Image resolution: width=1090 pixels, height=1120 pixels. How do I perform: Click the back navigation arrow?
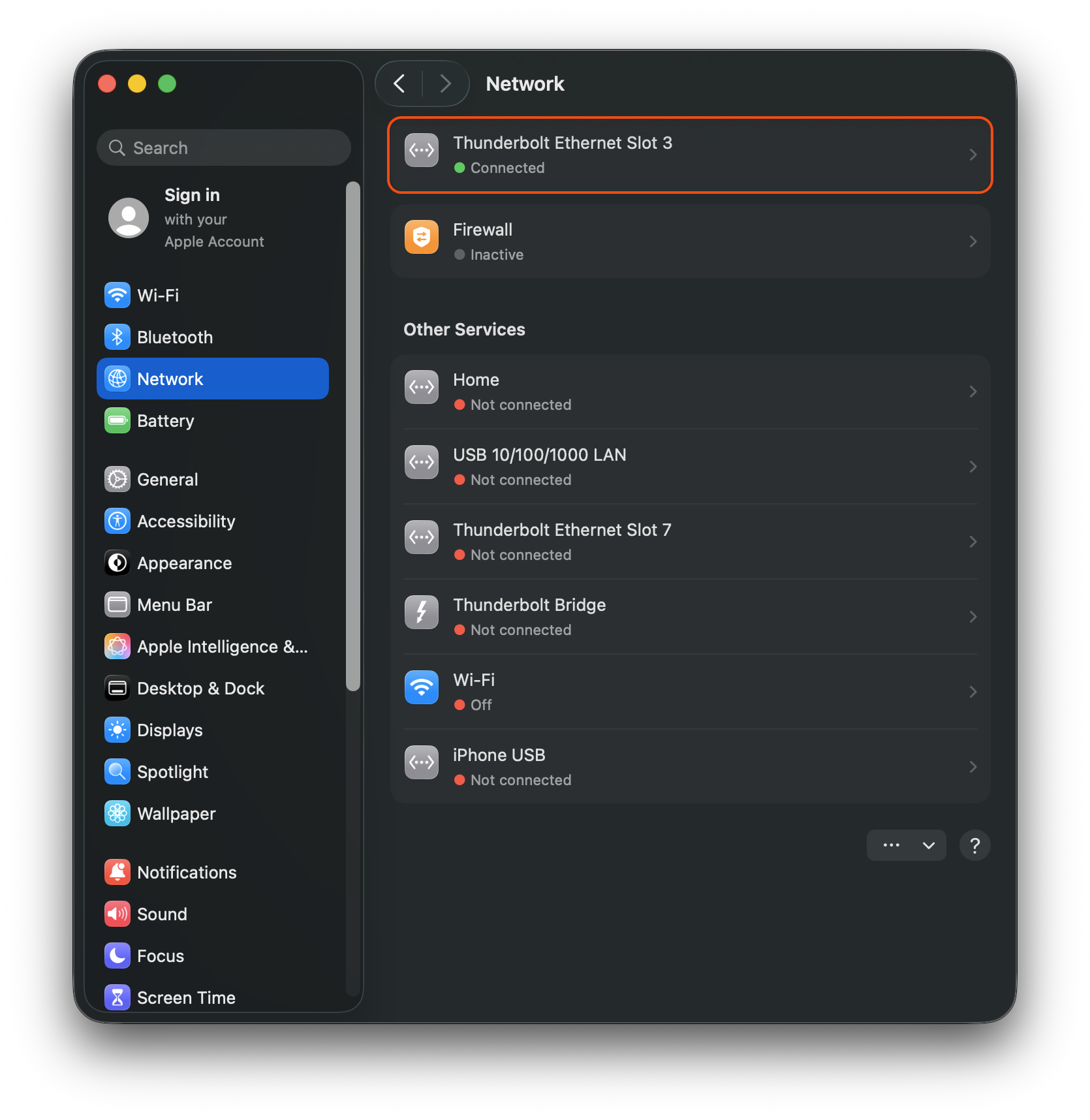[399, 84]
